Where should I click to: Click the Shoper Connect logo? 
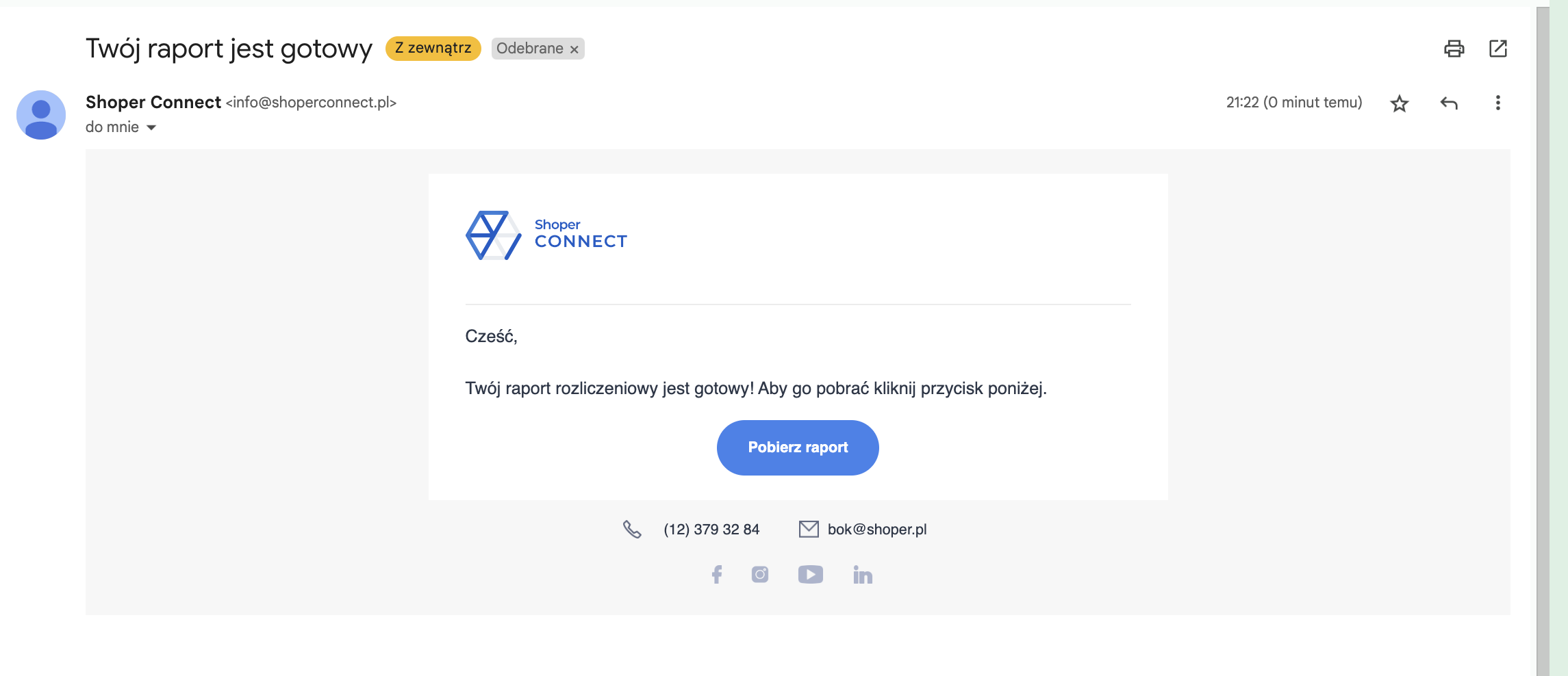(x=546, y=235)
